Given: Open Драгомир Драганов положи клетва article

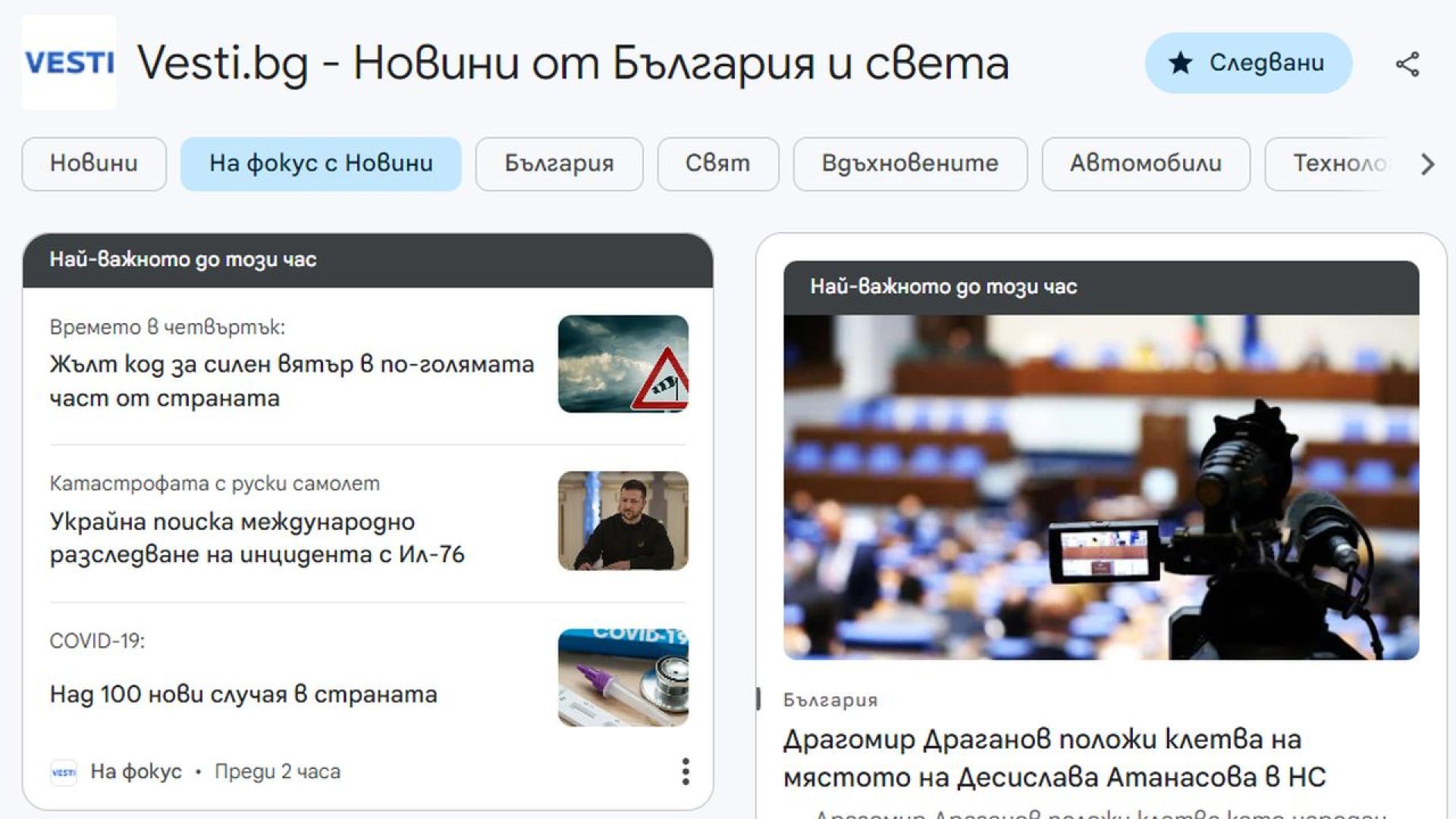Looking at the screenshot, I should (x=1055, y=758).
